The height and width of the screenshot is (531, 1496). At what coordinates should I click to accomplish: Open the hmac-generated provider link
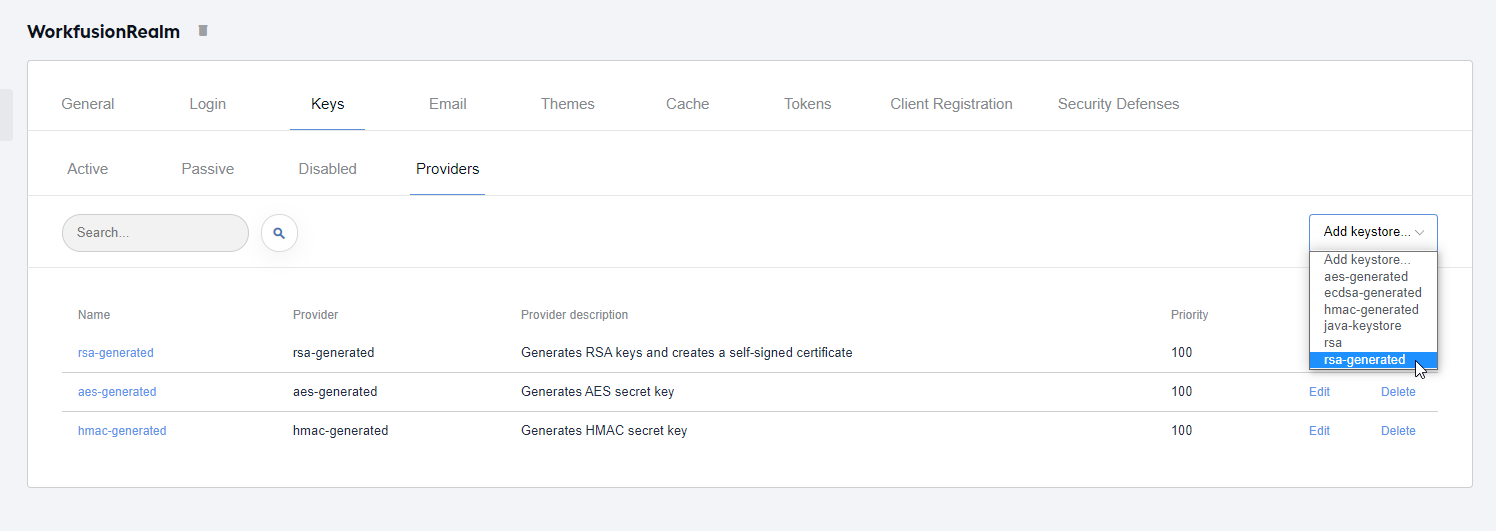[x=122, y=431]
